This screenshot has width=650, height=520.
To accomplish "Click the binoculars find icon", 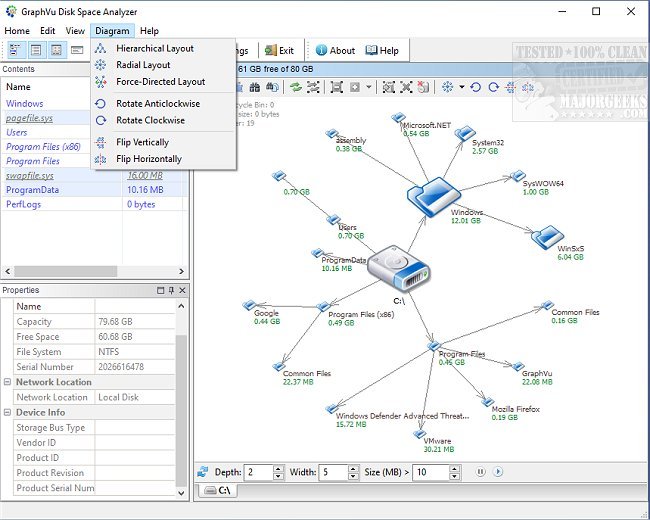I will click(x=255, y=87).
